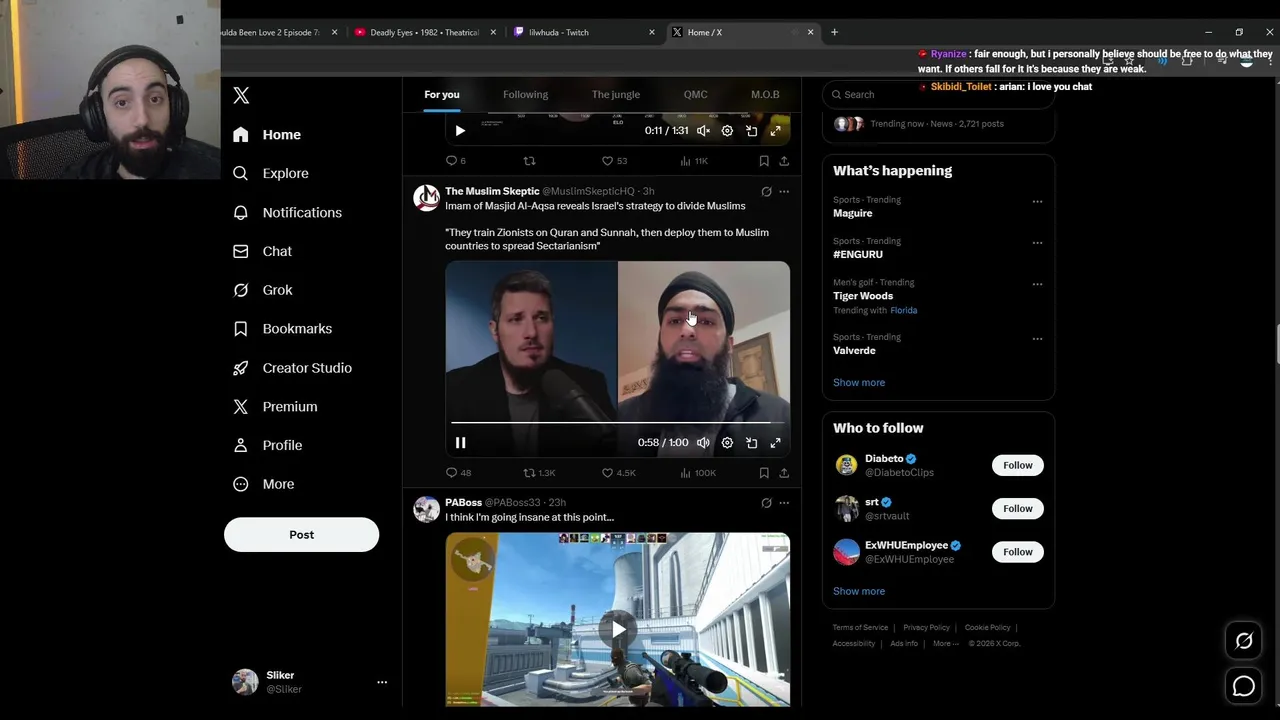Viewport: 1280px width, 720px height.
Task: Open Explore in the sidebar
Action: tap(271, 173)
